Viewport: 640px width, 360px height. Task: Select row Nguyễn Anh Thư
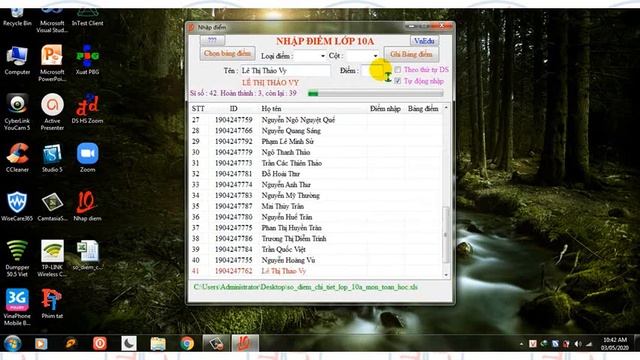[316, 185]
